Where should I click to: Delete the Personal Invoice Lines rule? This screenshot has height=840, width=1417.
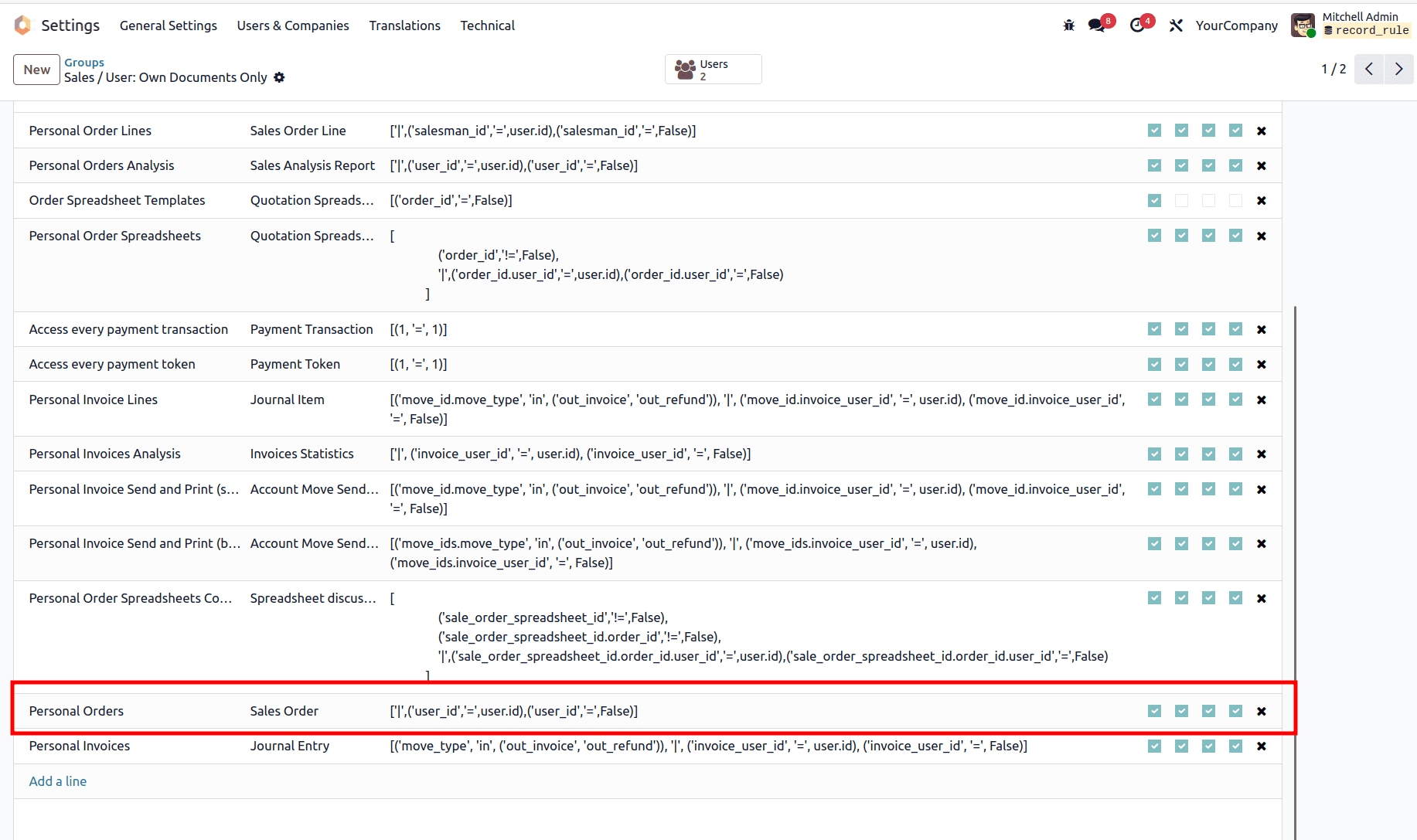1262,400
